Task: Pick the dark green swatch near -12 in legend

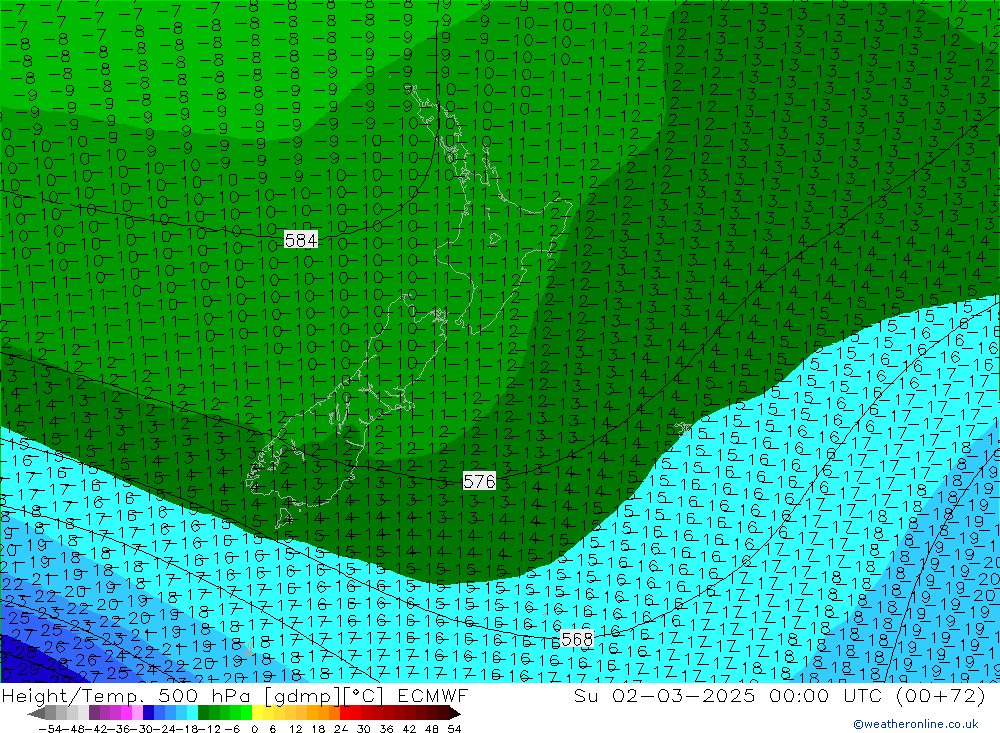Action: tap(203, 713)
